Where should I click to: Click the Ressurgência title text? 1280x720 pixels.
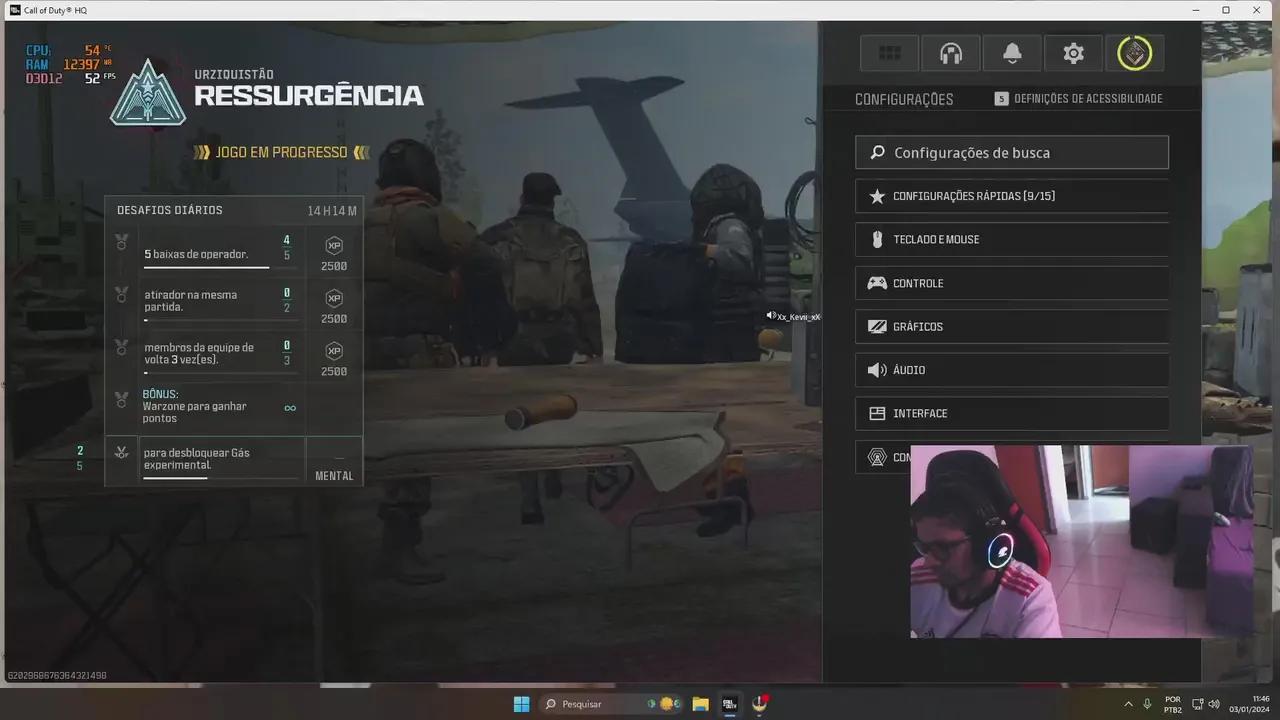[x=309, y=96]
